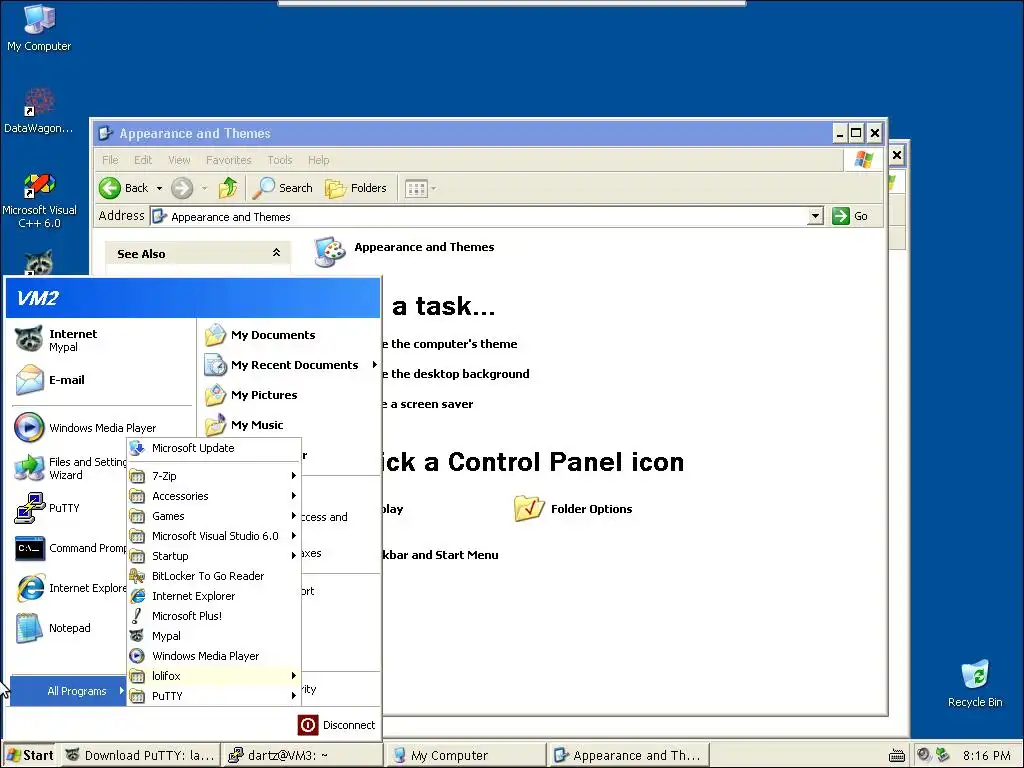Toggle the Folders pane button
This screenshot has width=1024, height=768.
click(x=356, y=188)
